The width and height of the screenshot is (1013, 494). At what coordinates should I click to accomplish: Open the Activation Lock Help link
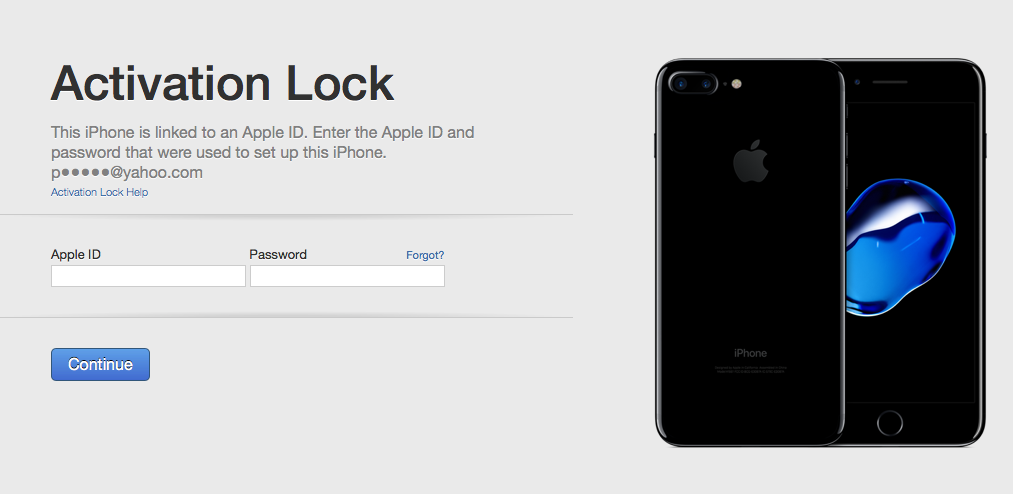(x=99, y=192)
